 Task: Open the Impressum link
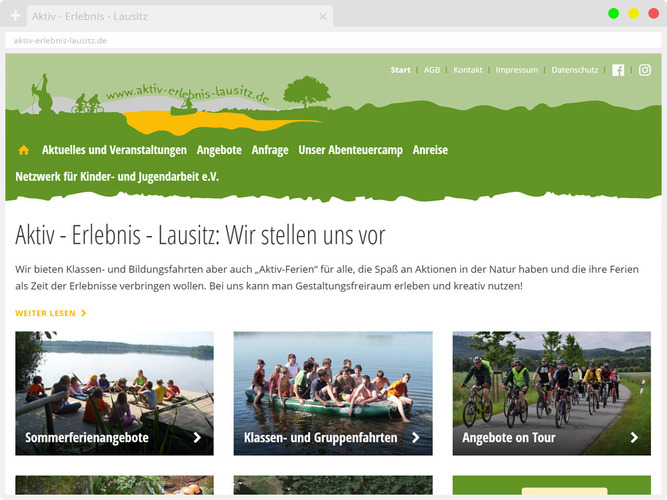coord(516,70)
